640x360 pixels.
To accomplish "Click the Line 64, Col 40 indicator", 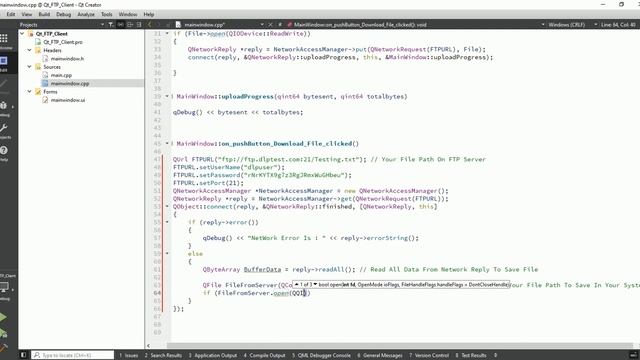I will 618,24.
